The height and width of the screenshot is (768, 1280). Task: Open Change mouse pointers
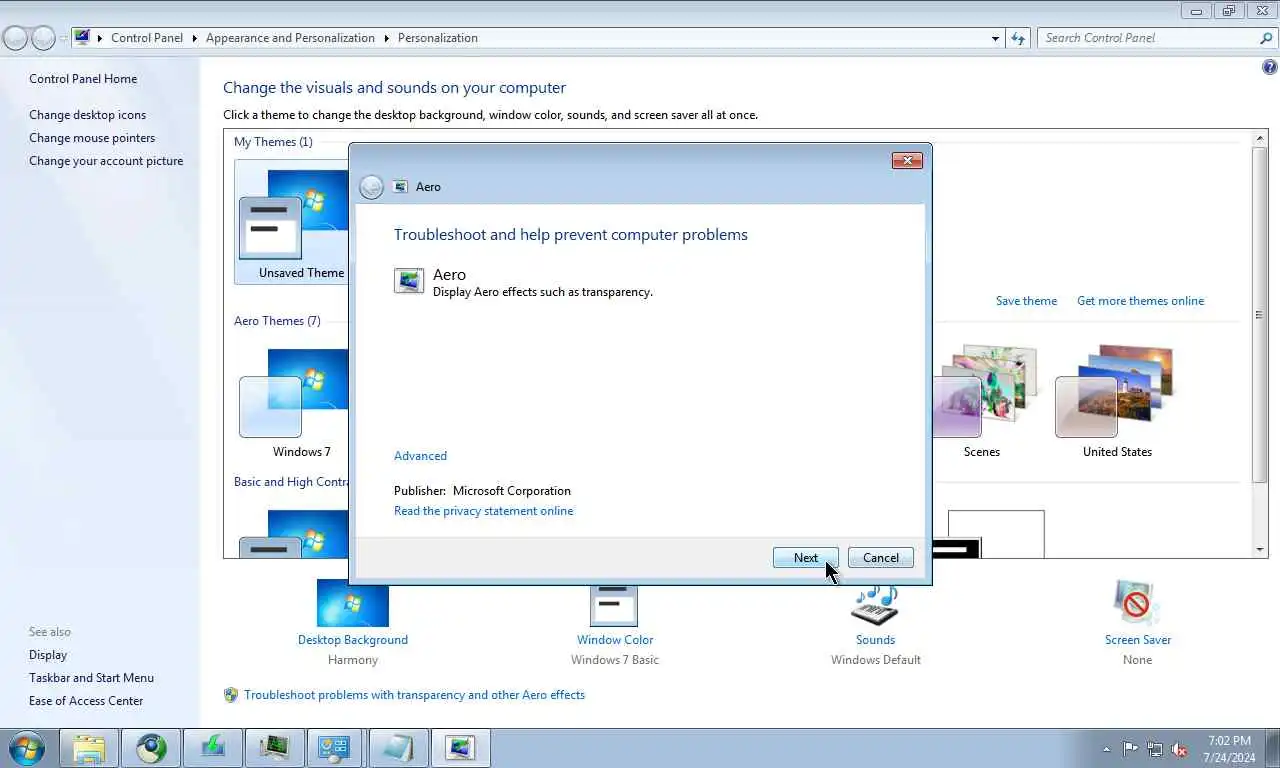(92, 138)
